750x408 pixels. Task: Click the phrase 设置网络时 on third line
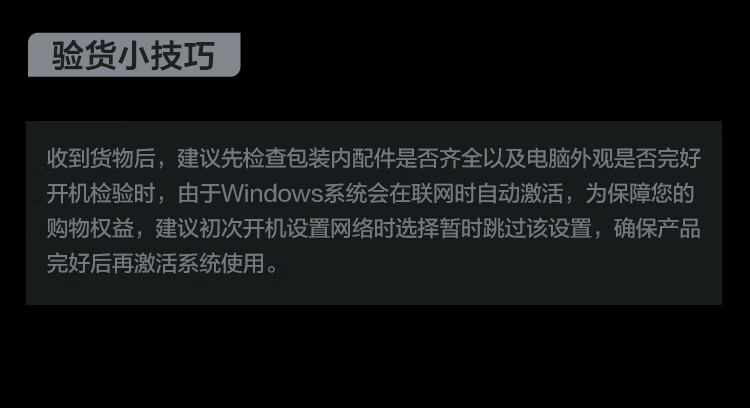(341, 228)
